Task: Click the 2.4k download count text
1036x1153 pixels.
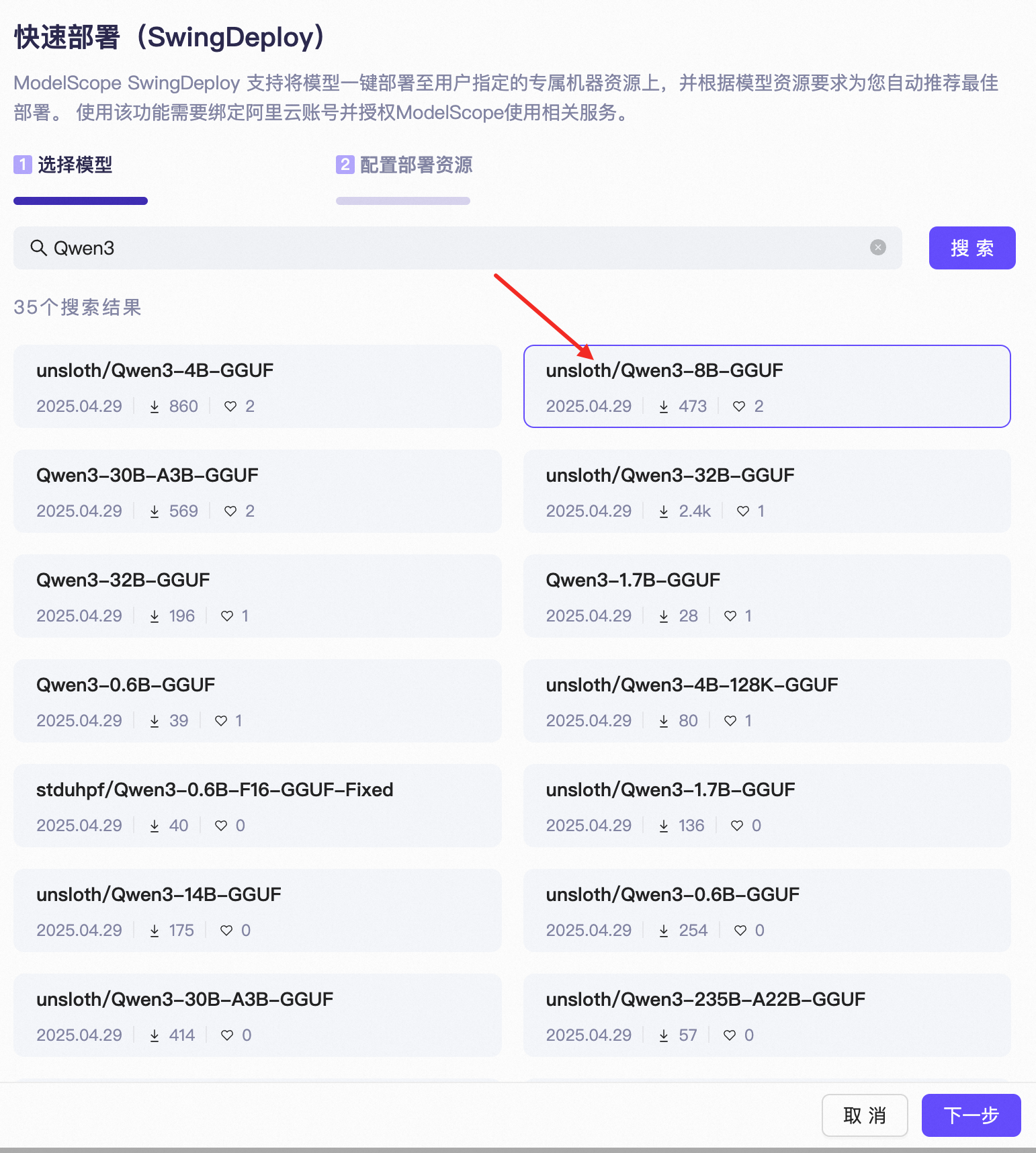Action: tap(695, 511)
